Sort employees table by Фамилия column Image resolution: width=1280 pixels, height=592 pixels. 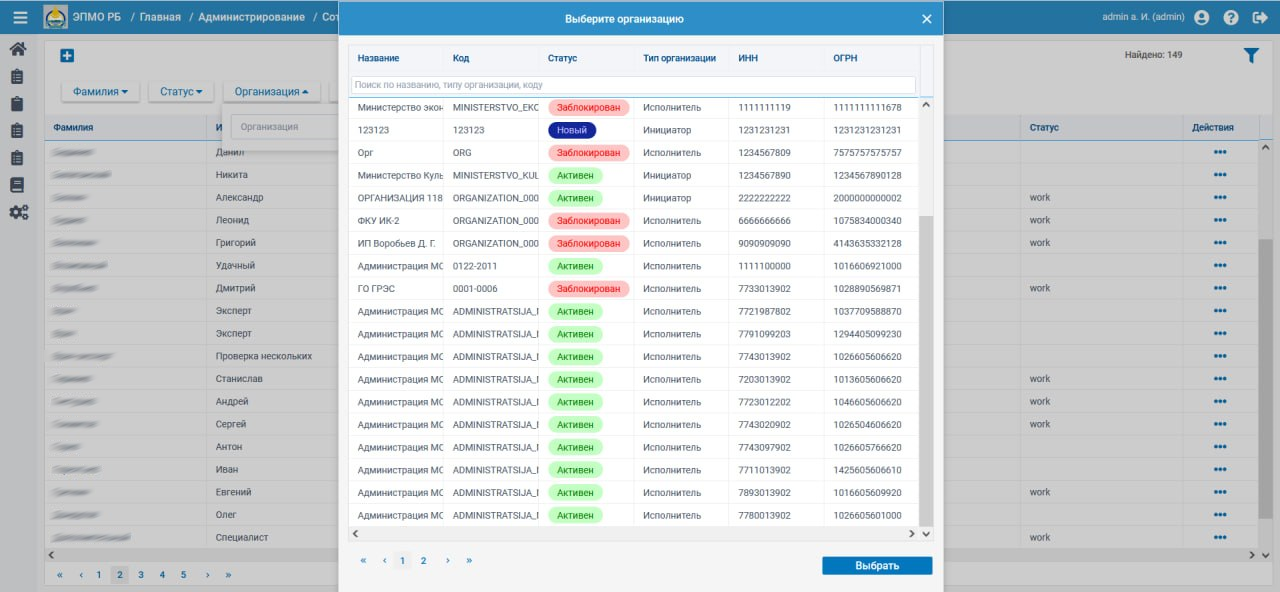(73, 128)
